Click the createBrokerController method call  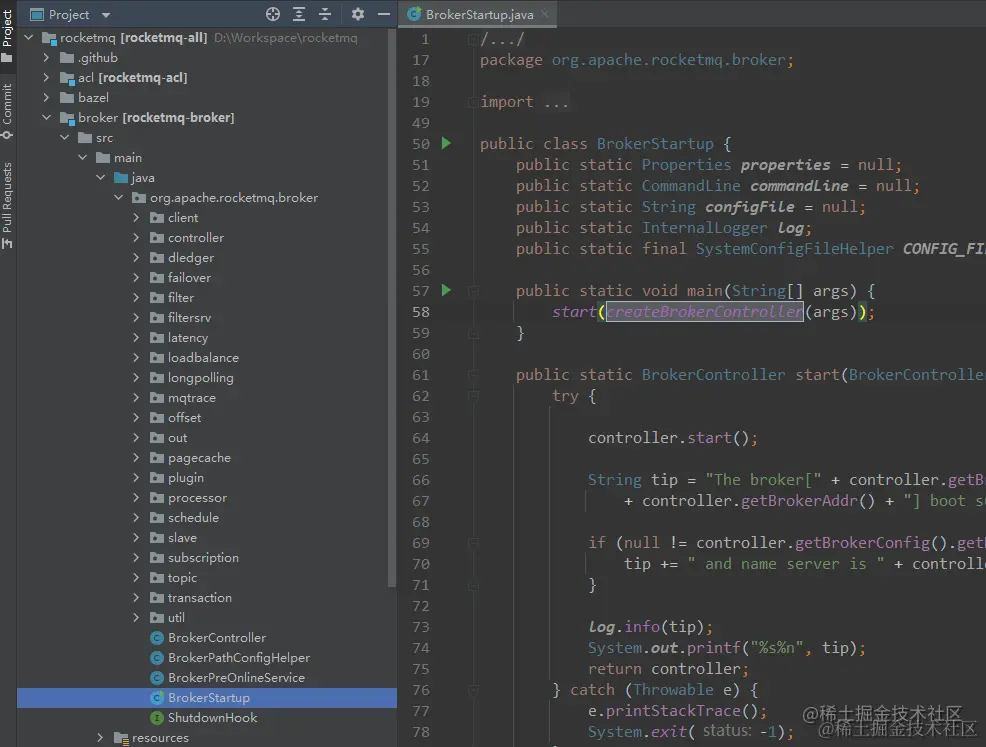click(704, 312)
